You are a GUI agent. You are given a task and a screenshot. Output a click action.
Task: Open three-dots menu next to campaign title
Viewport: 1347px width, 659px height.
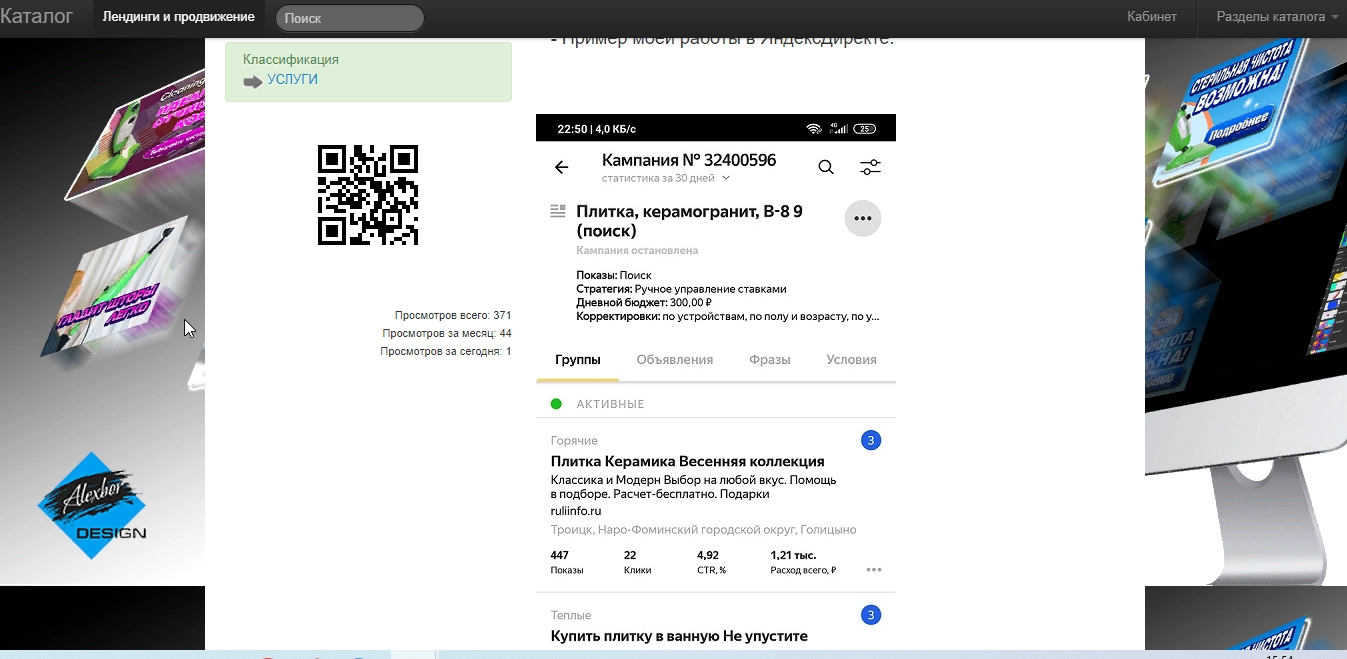click(x=863, y=219)
